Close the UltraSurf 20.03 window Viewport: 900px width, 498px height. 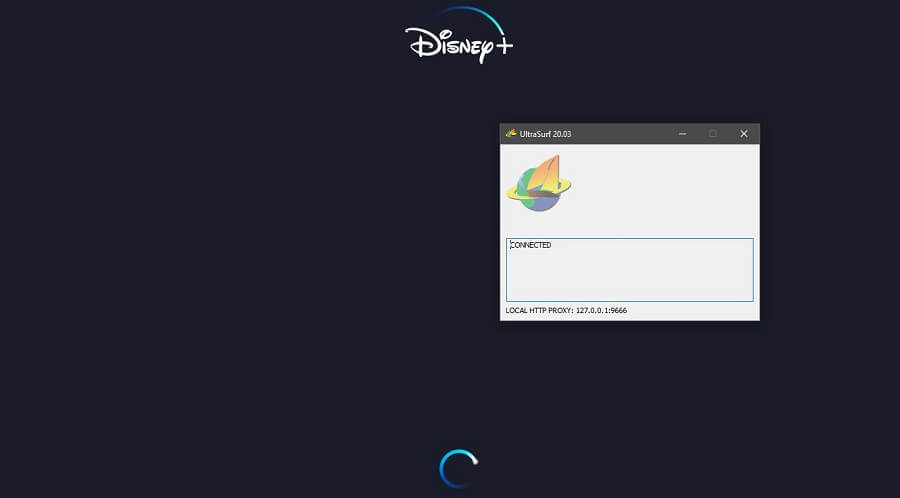pyautogui.click(x=744, y=134)
